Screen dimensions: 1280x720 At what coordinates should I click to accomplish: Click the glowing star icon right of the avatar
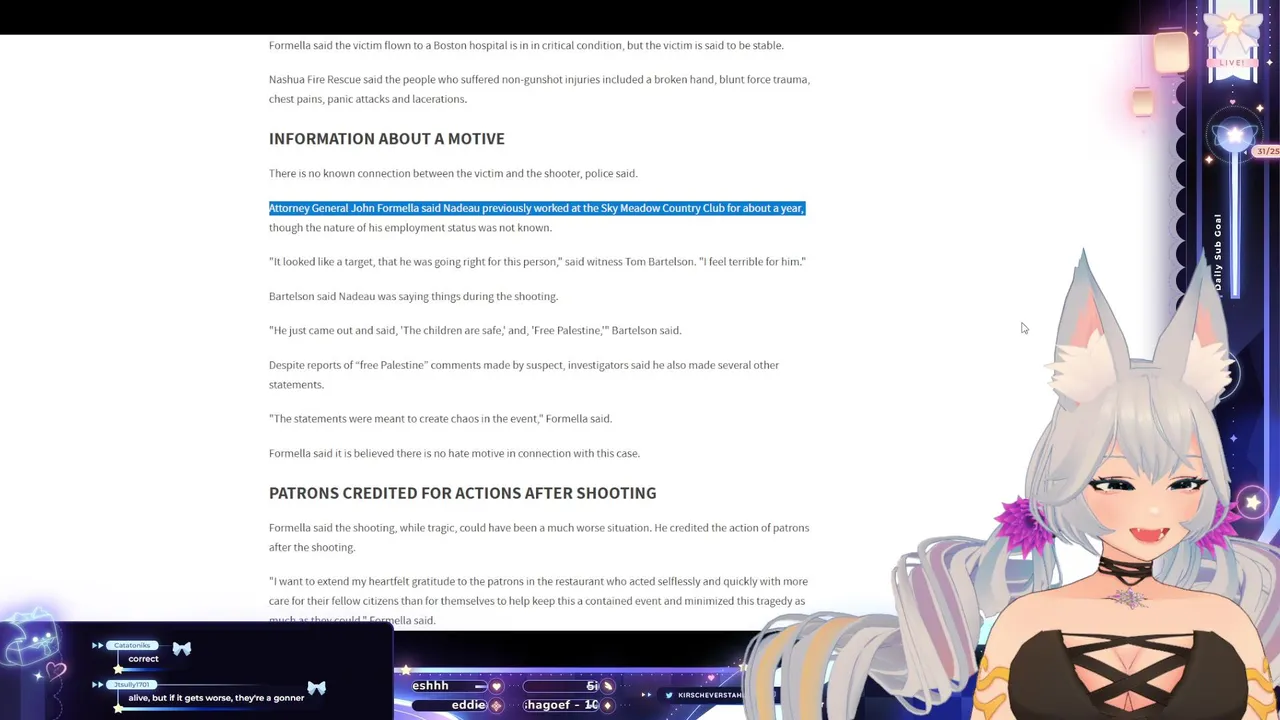(x=1253, y=503)
